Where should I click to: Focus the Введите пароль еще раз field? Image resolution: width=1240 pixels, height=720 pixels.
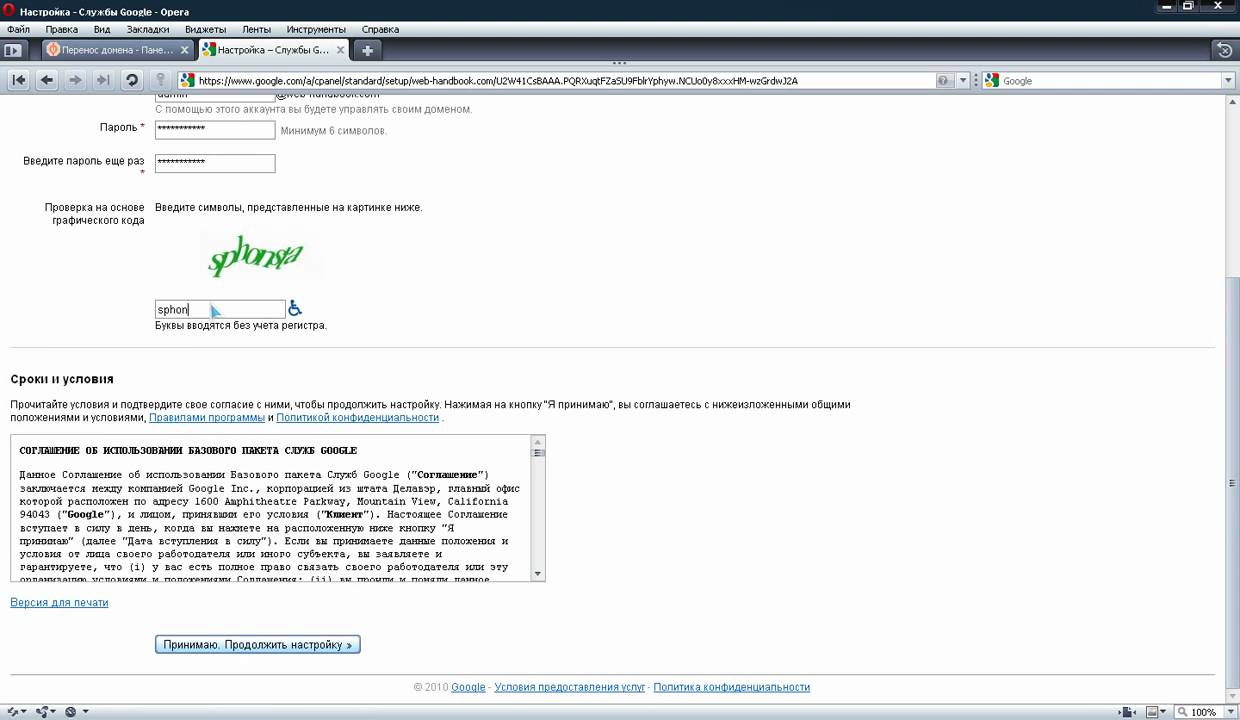(215, 163)
